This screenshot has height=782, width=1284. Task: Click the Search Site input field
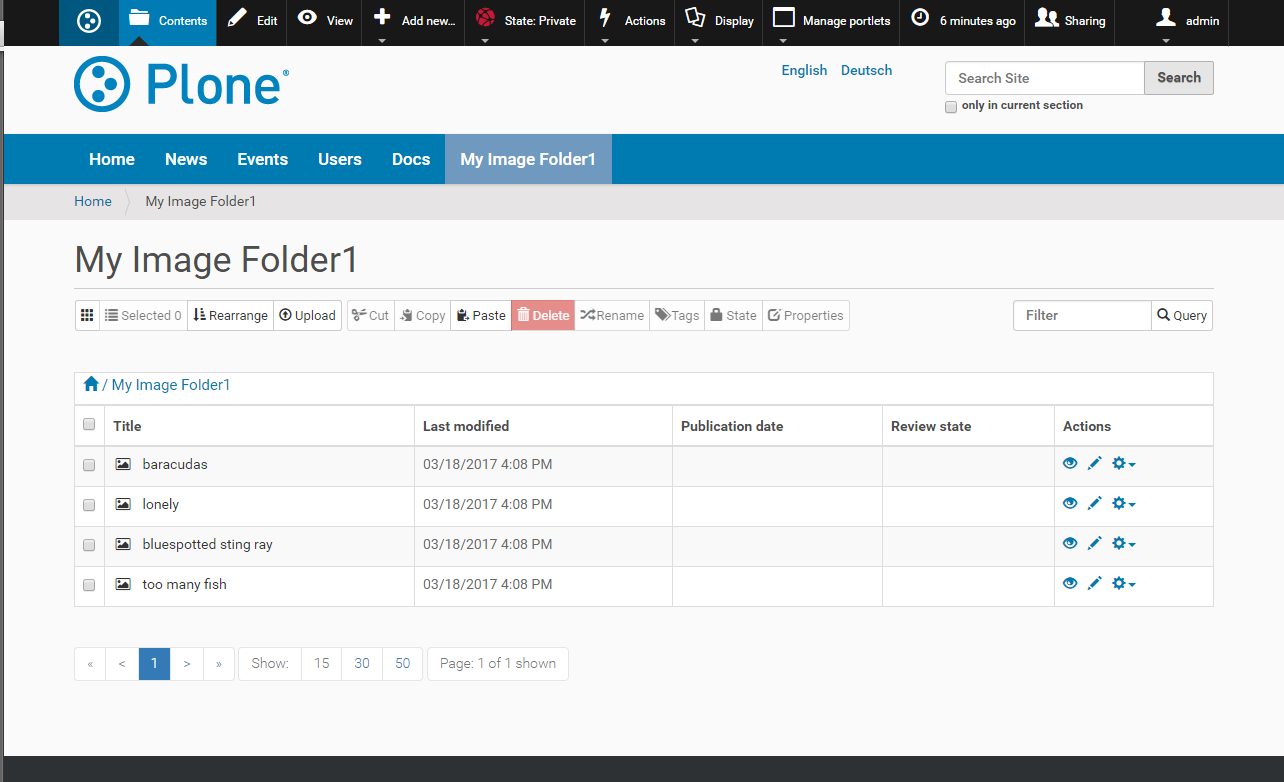(1044, 78)
